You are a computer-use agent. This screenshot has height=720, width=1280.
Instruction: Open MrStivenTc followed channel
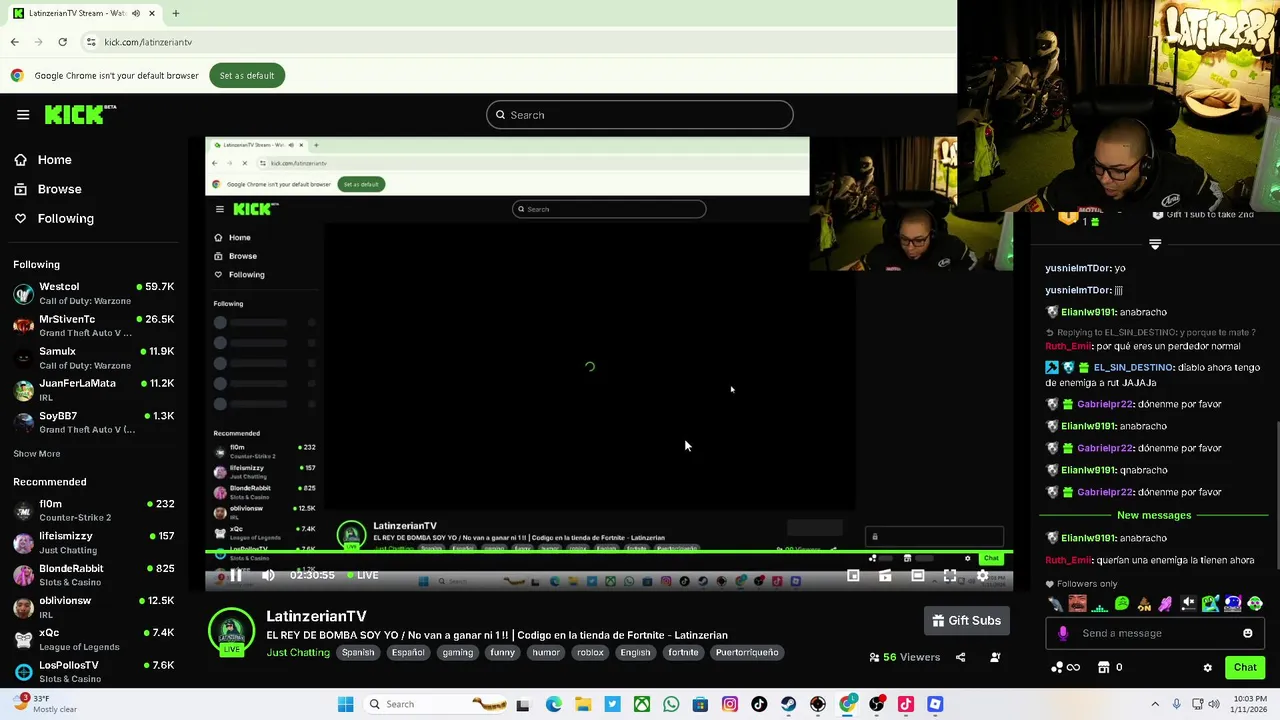click(95, 325)
